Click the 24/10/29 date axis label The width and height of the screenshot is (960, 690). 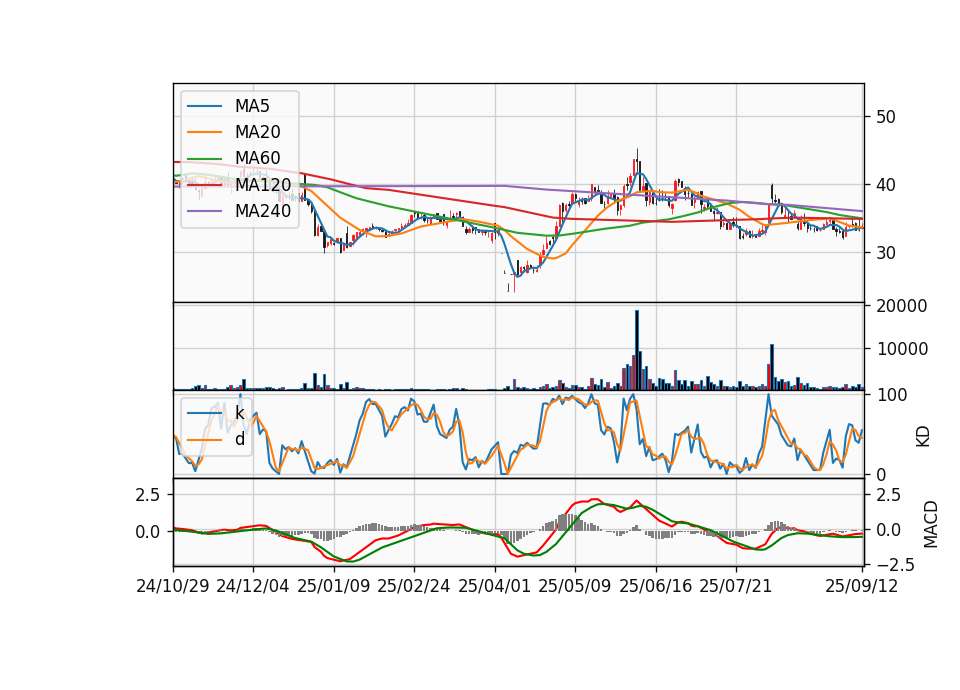click(173, 586)
